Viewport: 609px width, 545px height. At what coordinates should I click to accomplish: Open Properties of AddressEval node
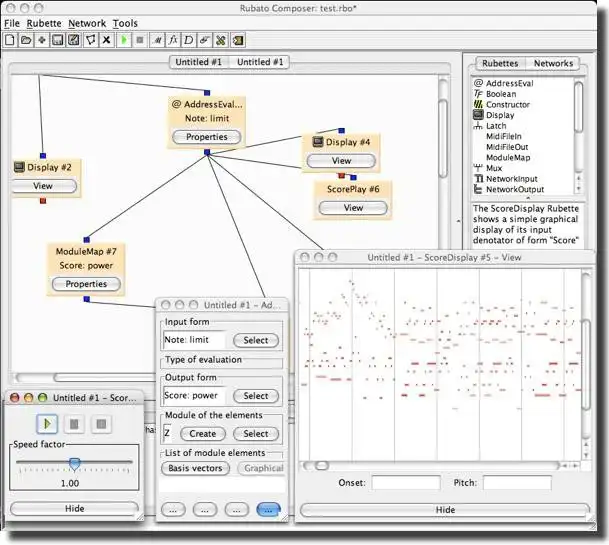(x=207, y=137)
